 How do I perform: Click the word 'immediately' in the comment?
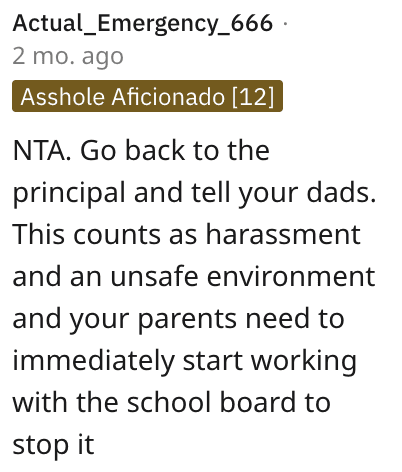click(94, 362)
